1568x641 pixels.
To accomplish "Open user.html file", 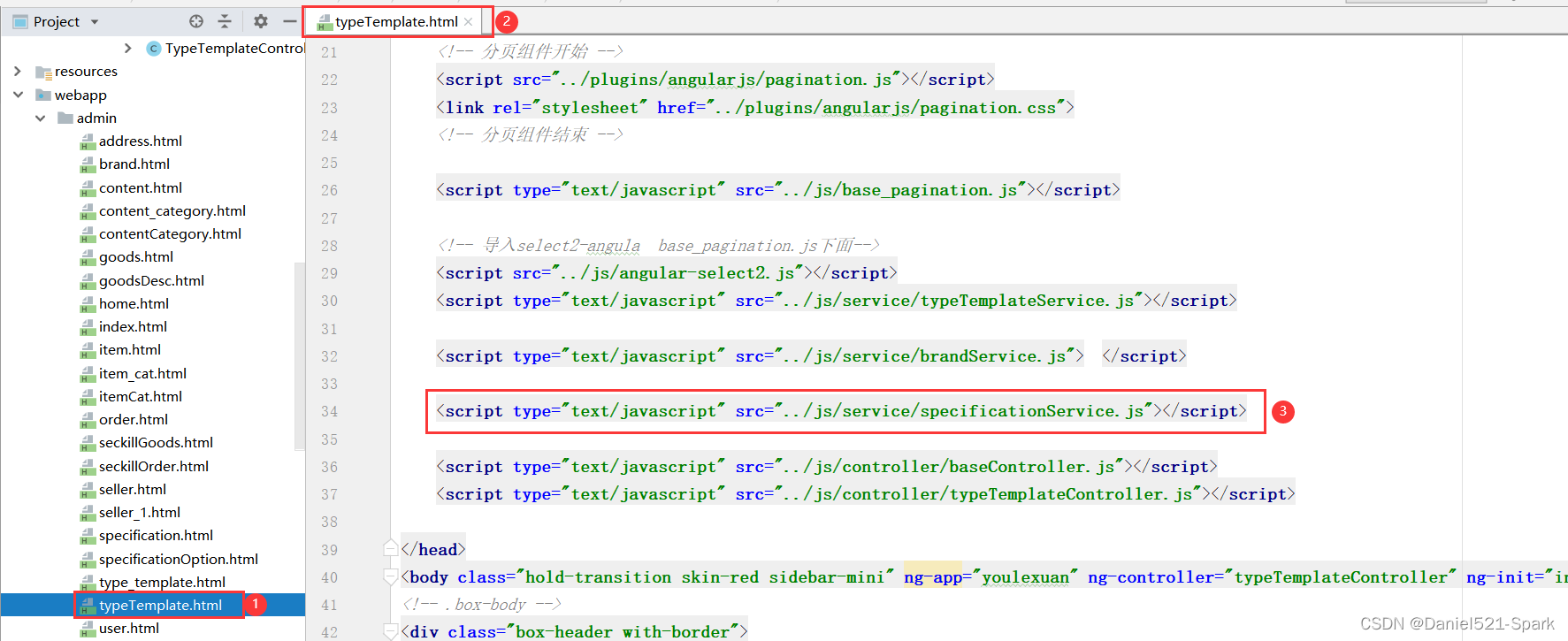I will coord(129,628).
